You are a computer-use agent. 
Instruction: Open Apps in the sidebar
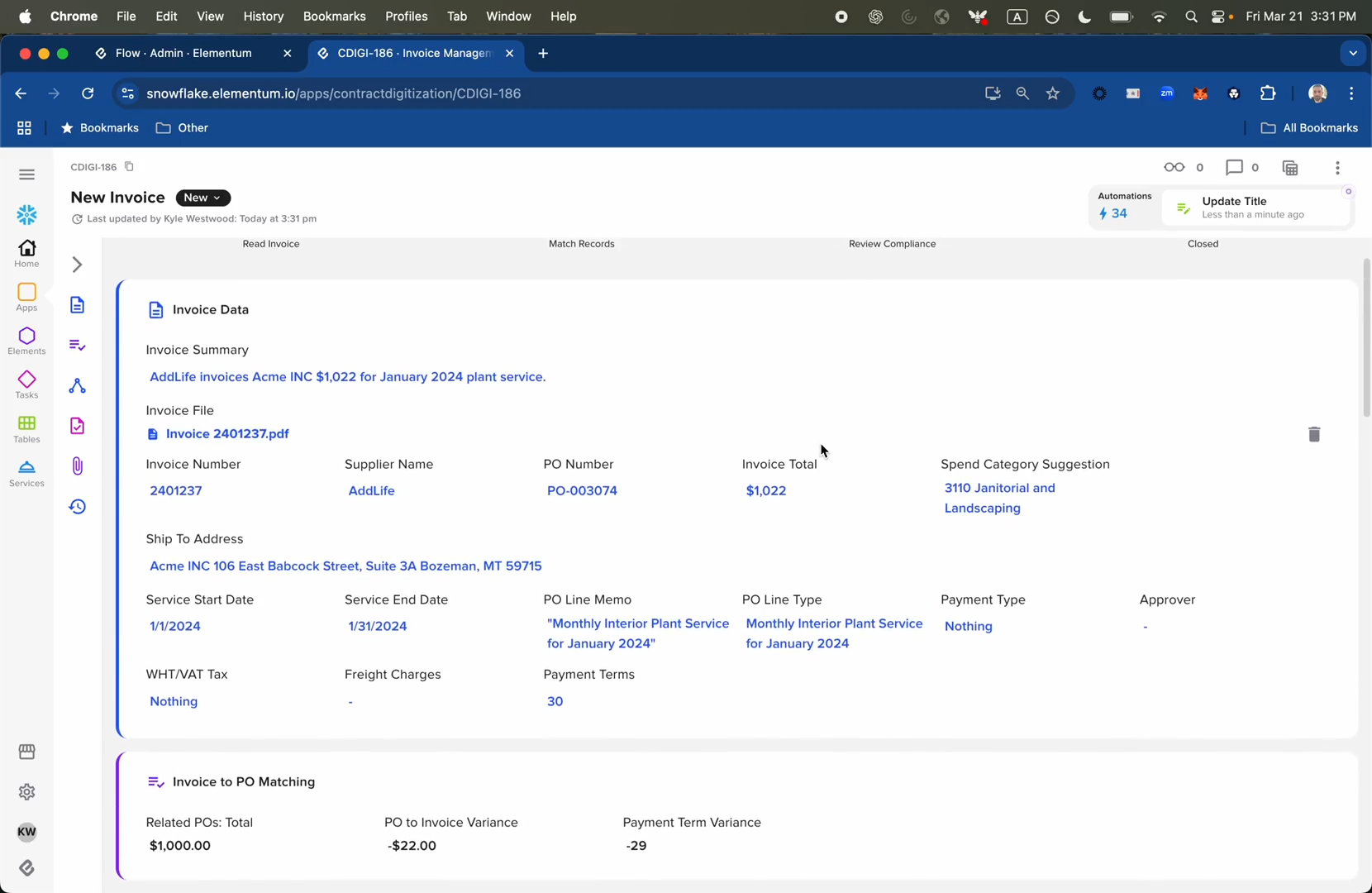point(26,298)
